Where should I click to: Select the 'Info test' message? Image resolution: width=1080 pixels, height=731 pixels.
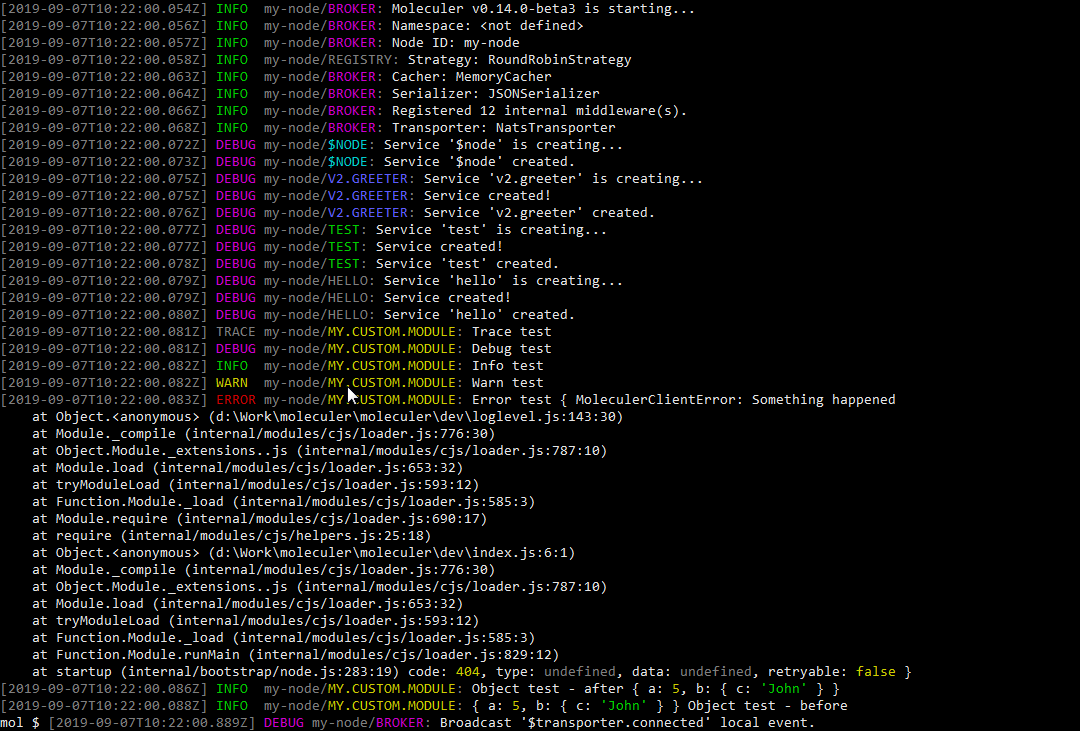pos(508,366)
